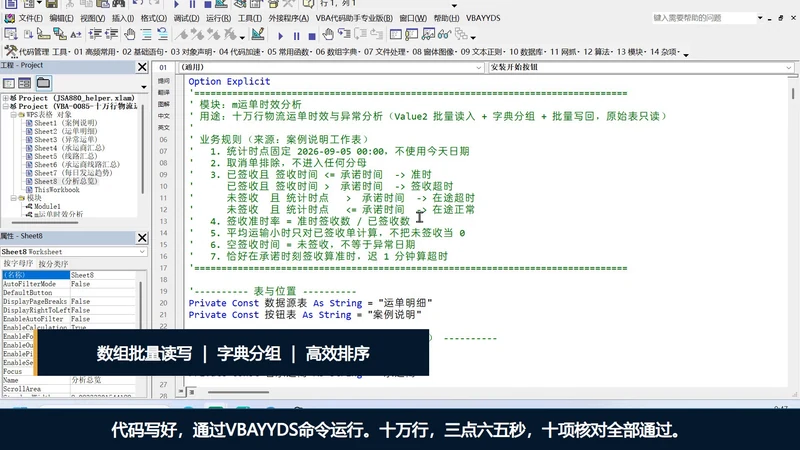The width and height of the screenshot is (800, 450).
Task: Run macro via debug toolbar play button
Action: pyautogui.click(x=280, y=36)
